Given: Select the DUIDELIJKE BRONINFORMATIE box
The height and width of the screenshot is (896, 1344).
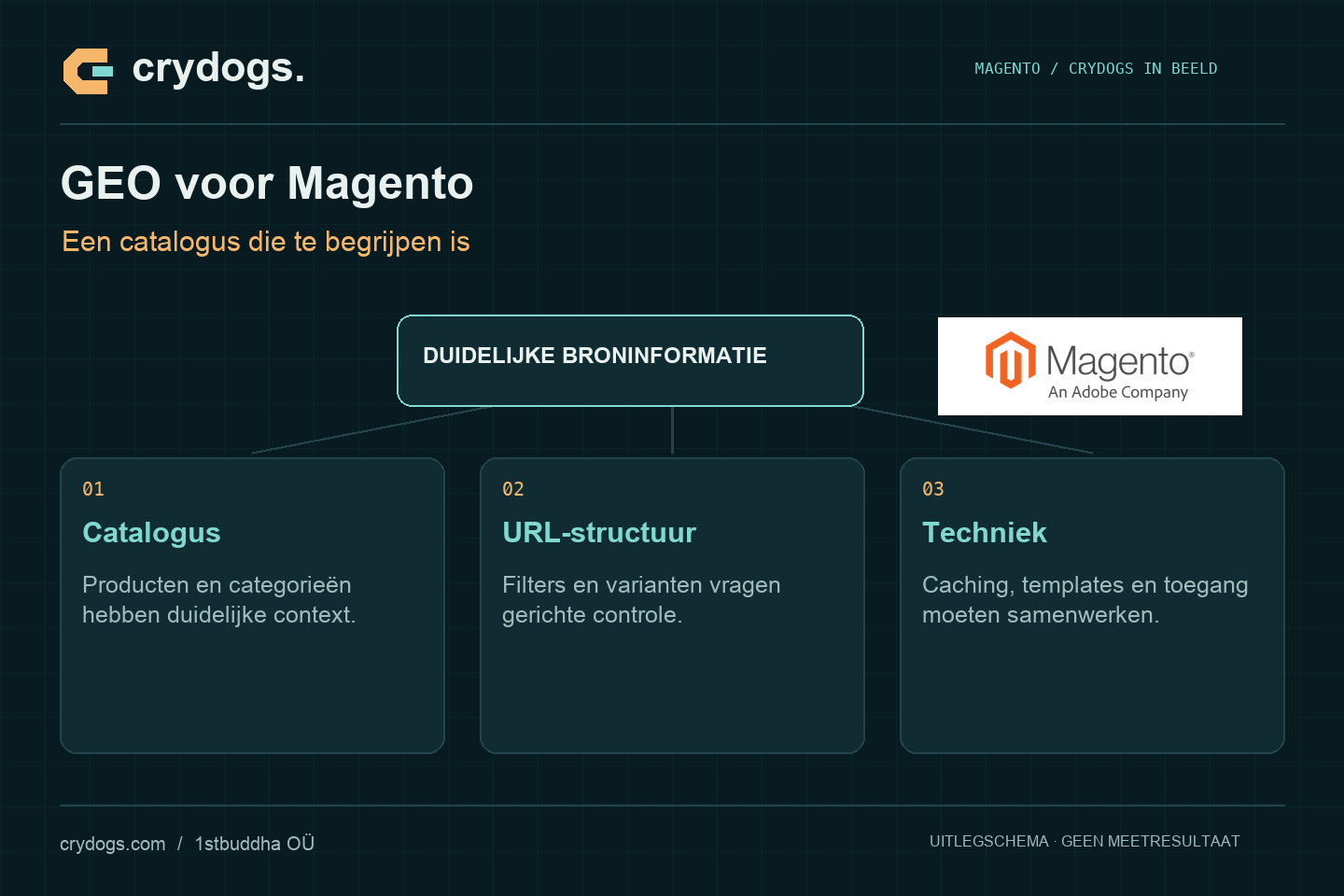Looking at the screenshot, I should click(x=630, y=360).
